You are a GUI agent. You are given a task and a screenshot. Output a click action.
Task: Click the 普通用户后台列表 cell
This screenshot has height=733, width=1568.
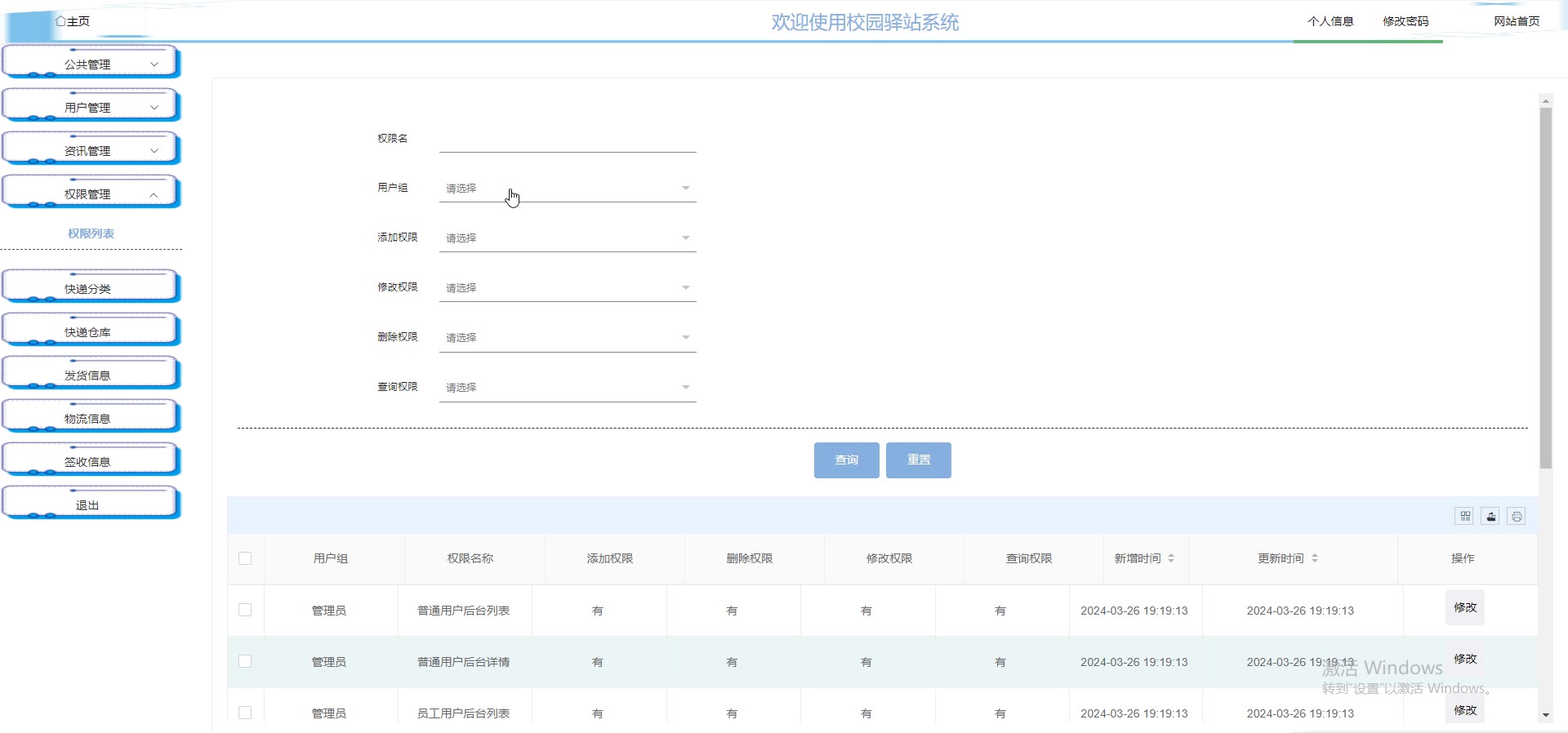(x=464, y=611)
